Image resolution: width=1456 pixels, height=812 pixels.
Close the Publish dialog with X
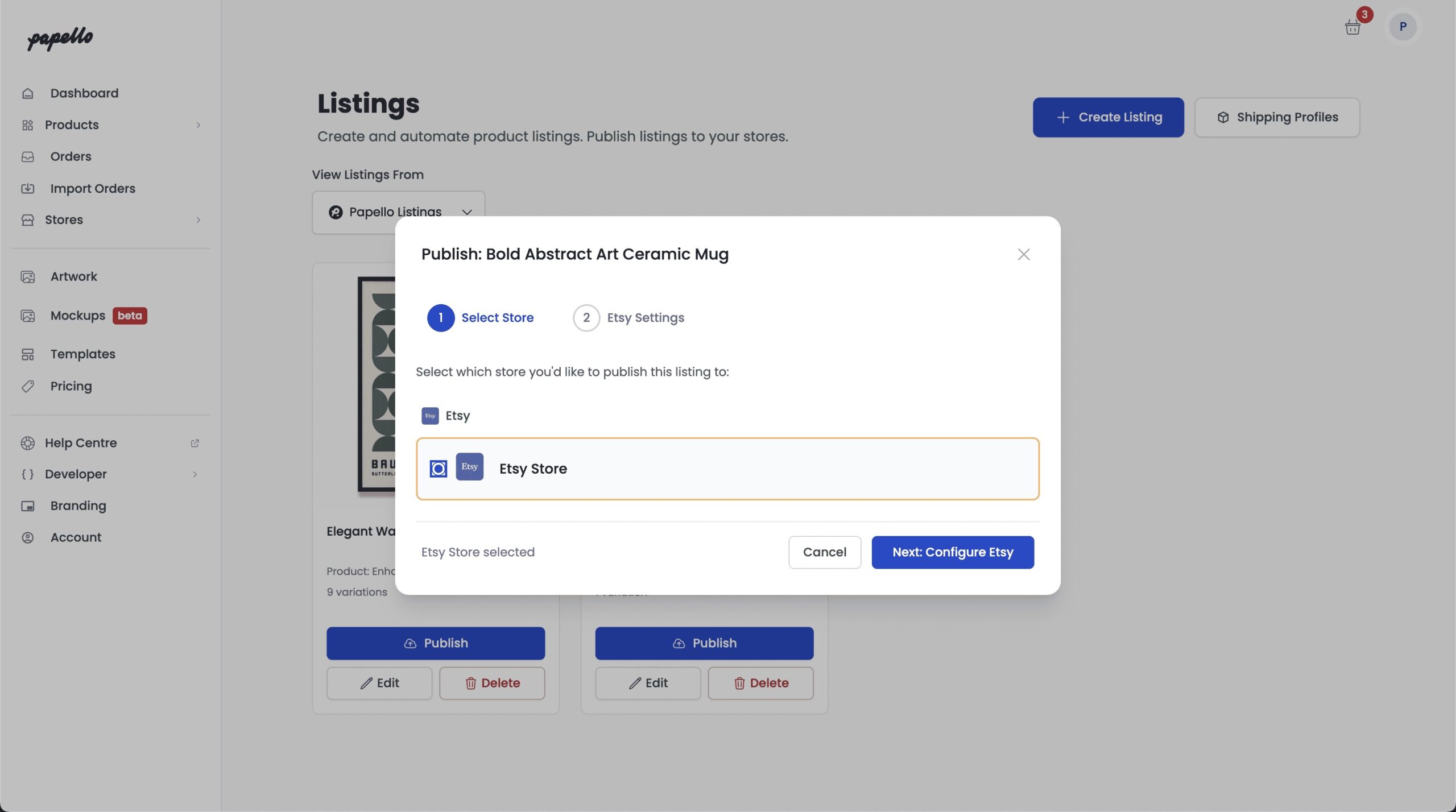pos(1023,254)
